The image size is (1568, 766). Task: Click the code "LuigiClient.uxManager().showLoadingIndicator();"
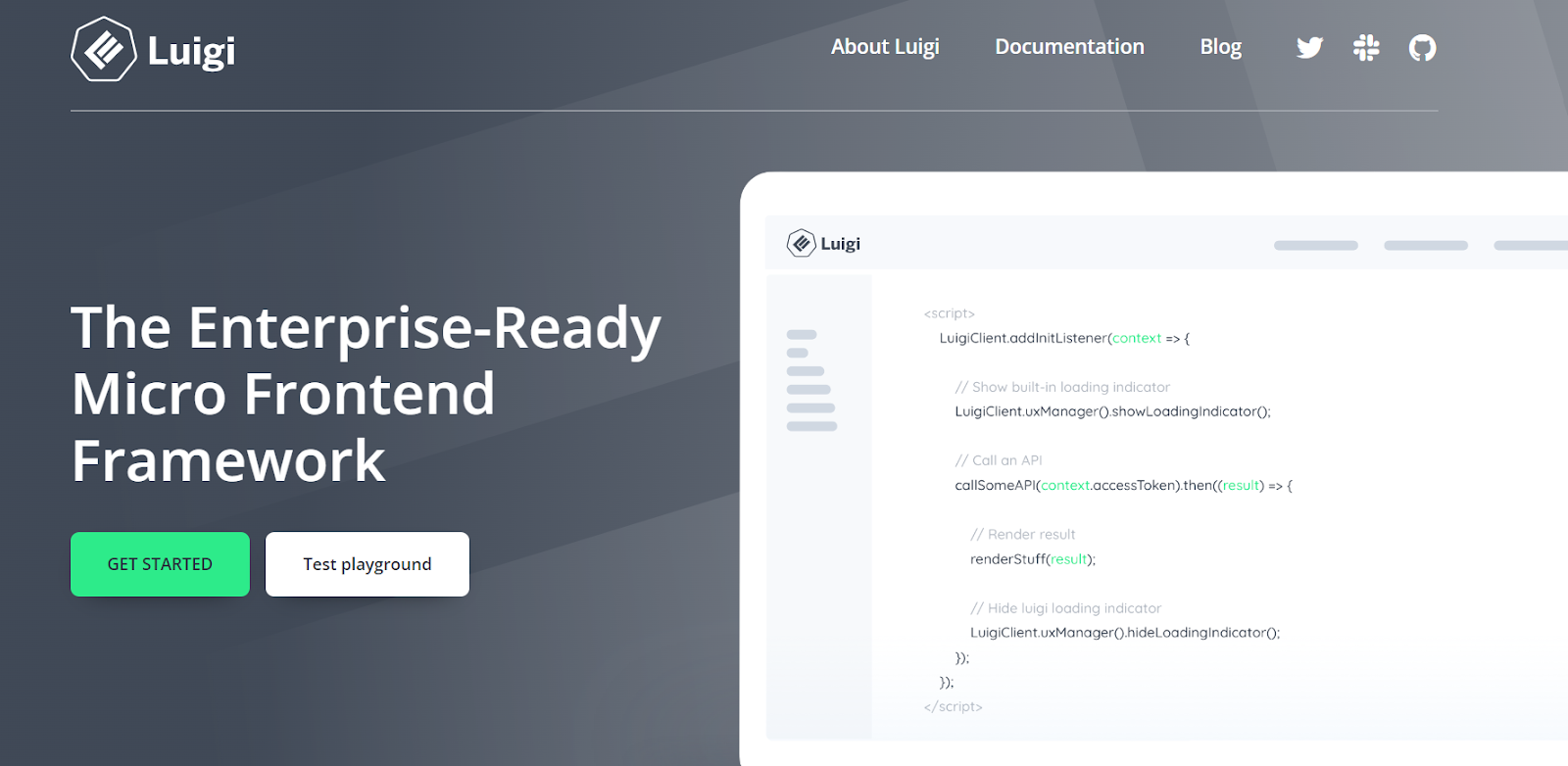1112,411
